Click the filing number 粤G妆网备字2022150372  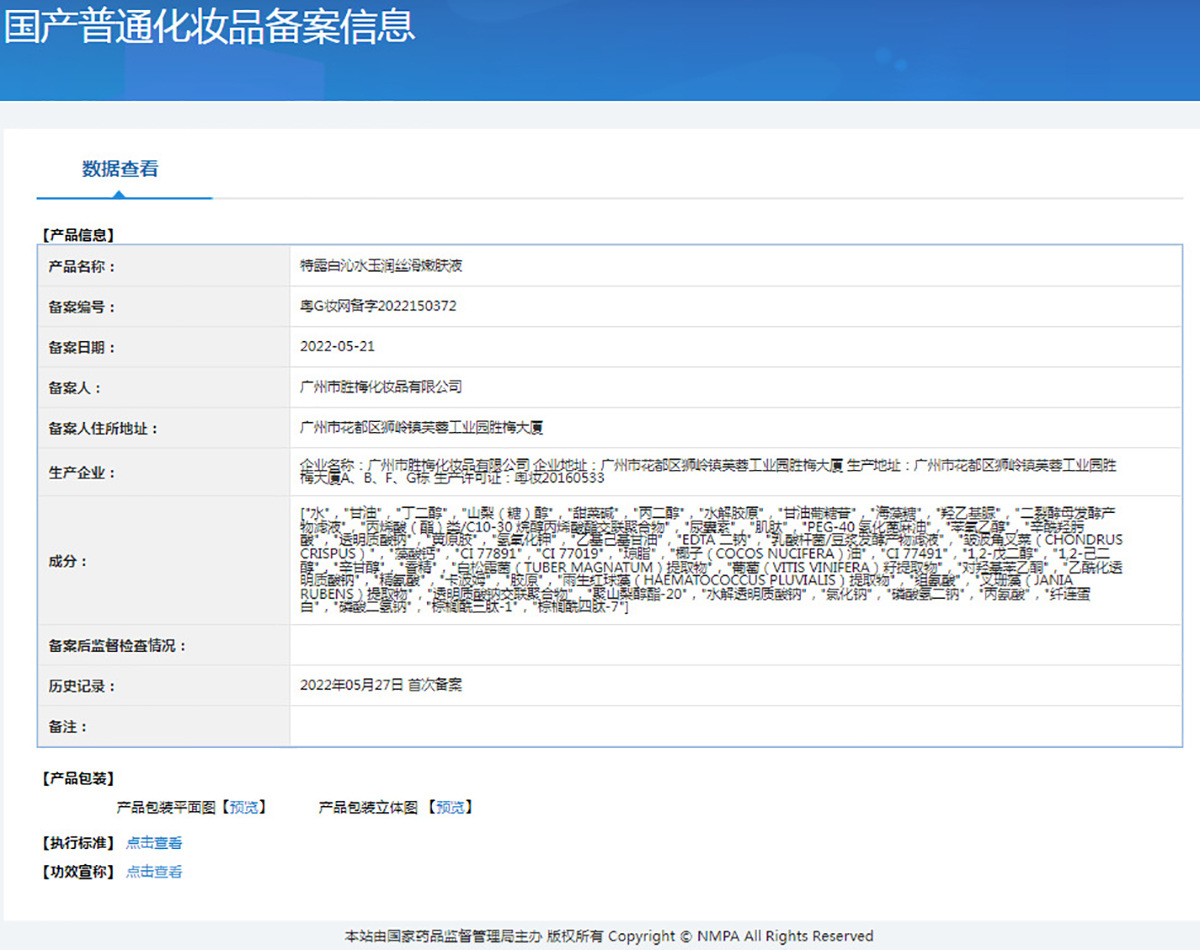(x=378, y=306)
